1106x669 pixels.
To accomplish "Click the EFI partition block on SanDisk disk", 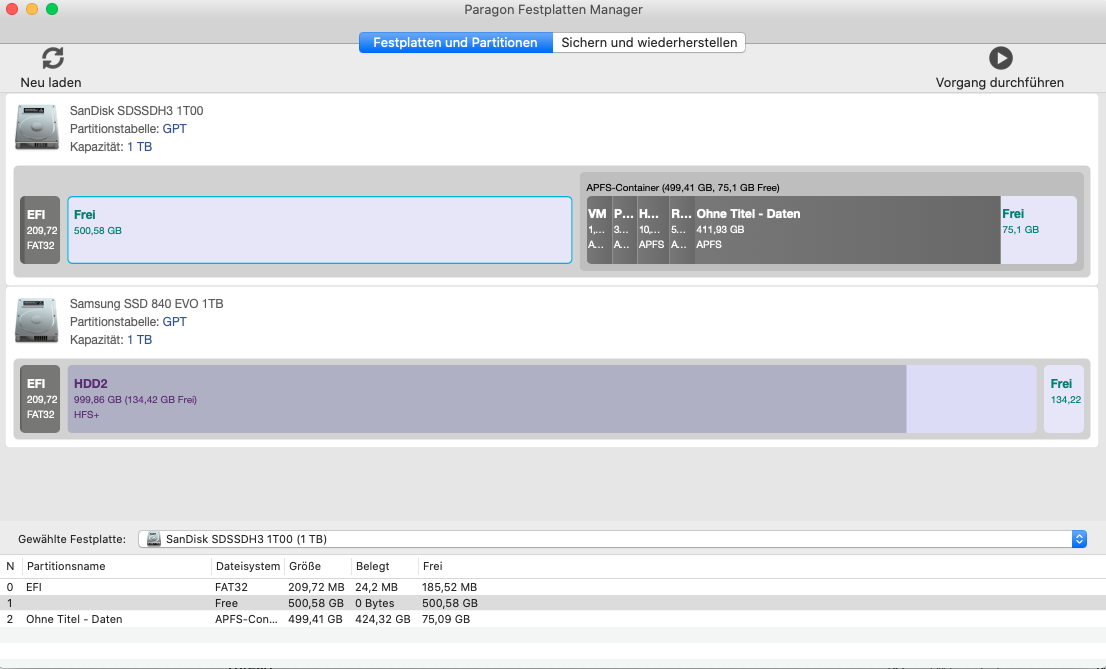I will (41, 230).
